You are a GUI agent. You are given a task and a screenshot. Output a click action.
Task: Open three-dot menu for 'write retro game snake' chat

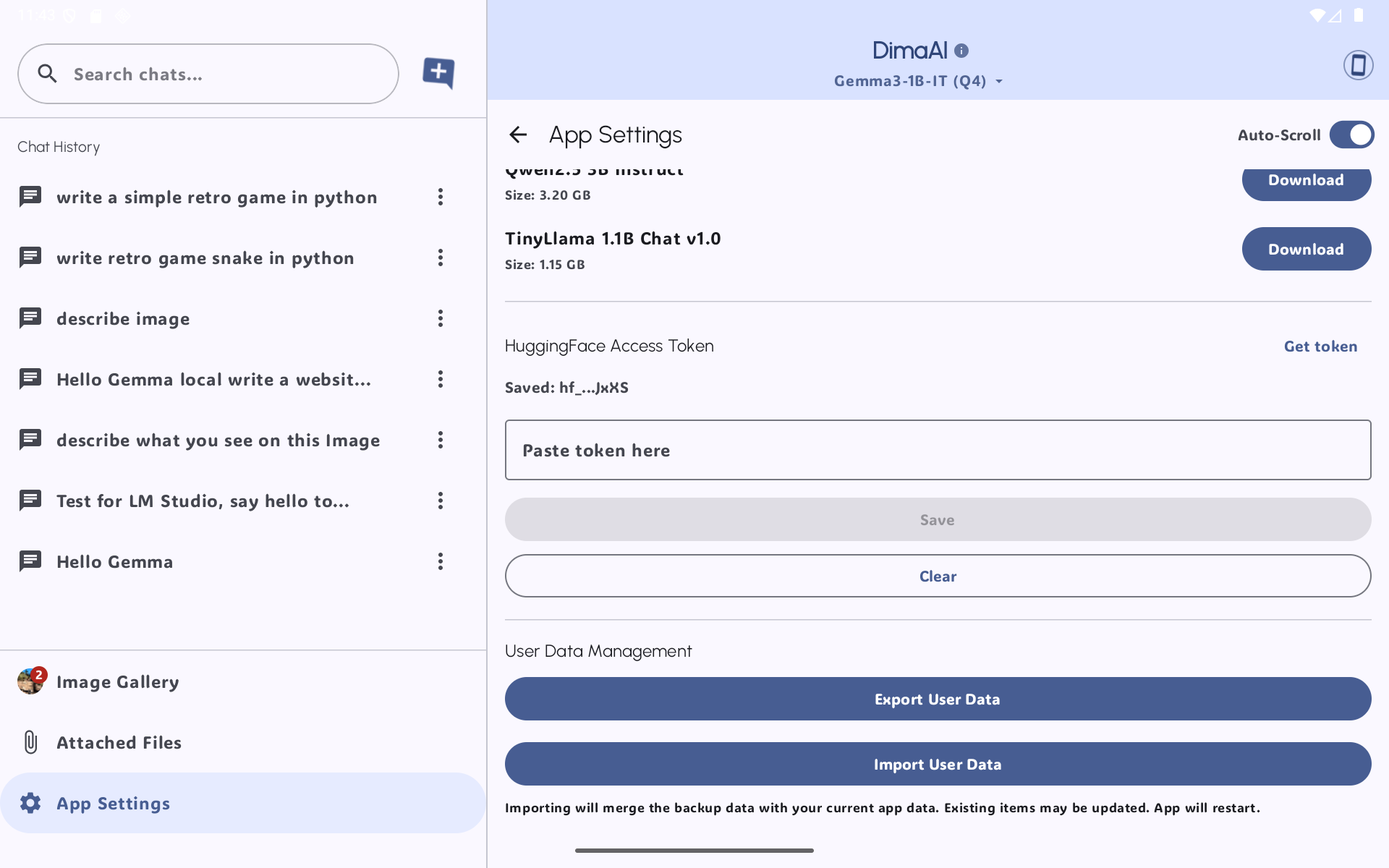(440, 258)
